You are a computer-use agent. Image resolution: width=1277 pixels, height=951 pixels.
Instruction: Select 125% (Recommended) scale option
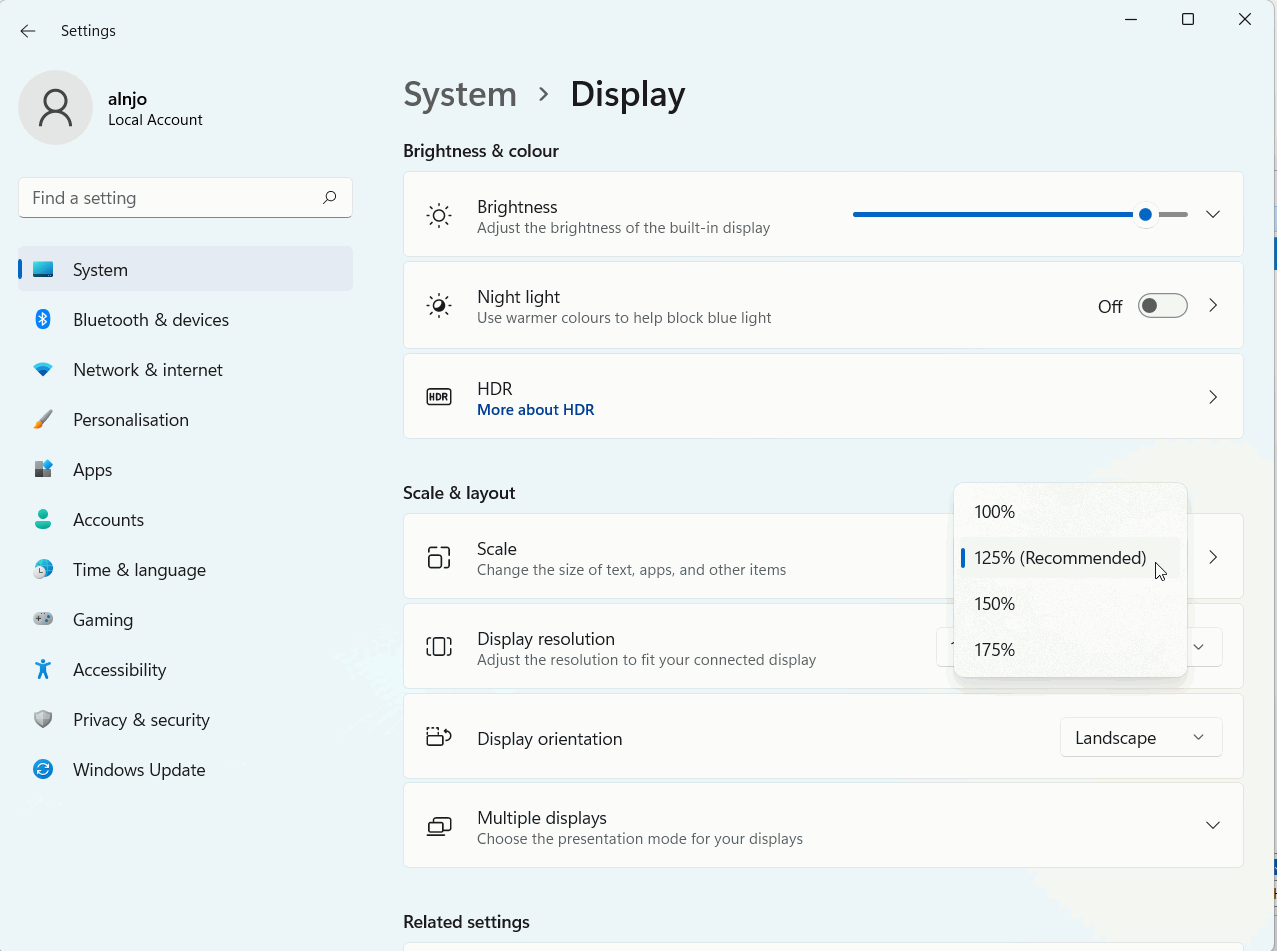click(x=1070, y=558)
